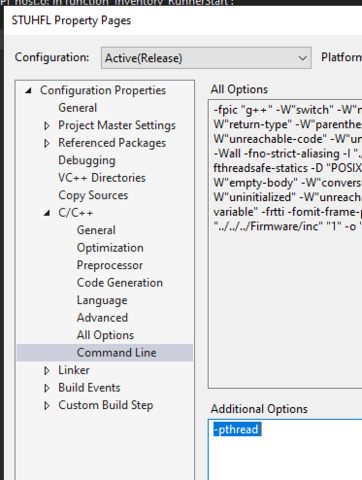Click the Additional Options text field

[285, 450]
